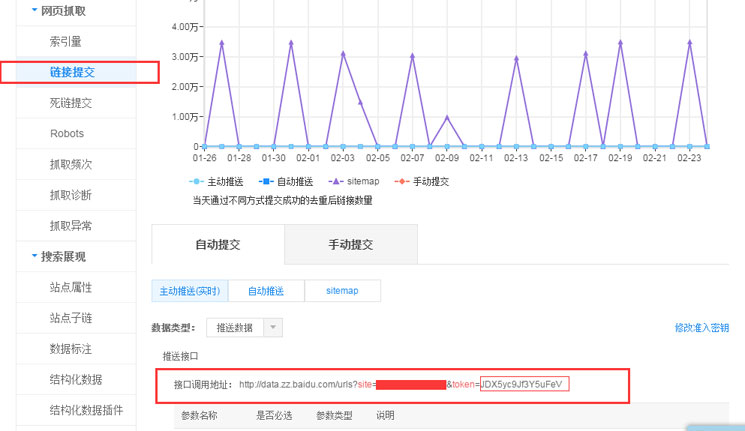Screen dimensions: 745x431
Task: Go to Robots in sidebar
Action: pos(67,133)
